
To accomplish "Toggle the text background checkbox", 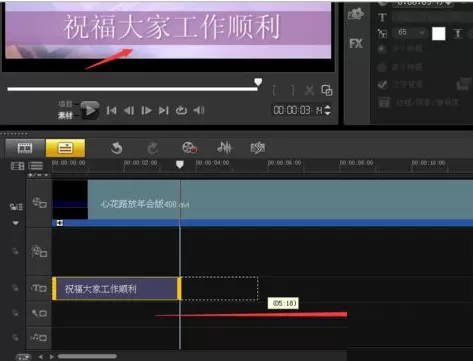I will (x=382, y=85).
